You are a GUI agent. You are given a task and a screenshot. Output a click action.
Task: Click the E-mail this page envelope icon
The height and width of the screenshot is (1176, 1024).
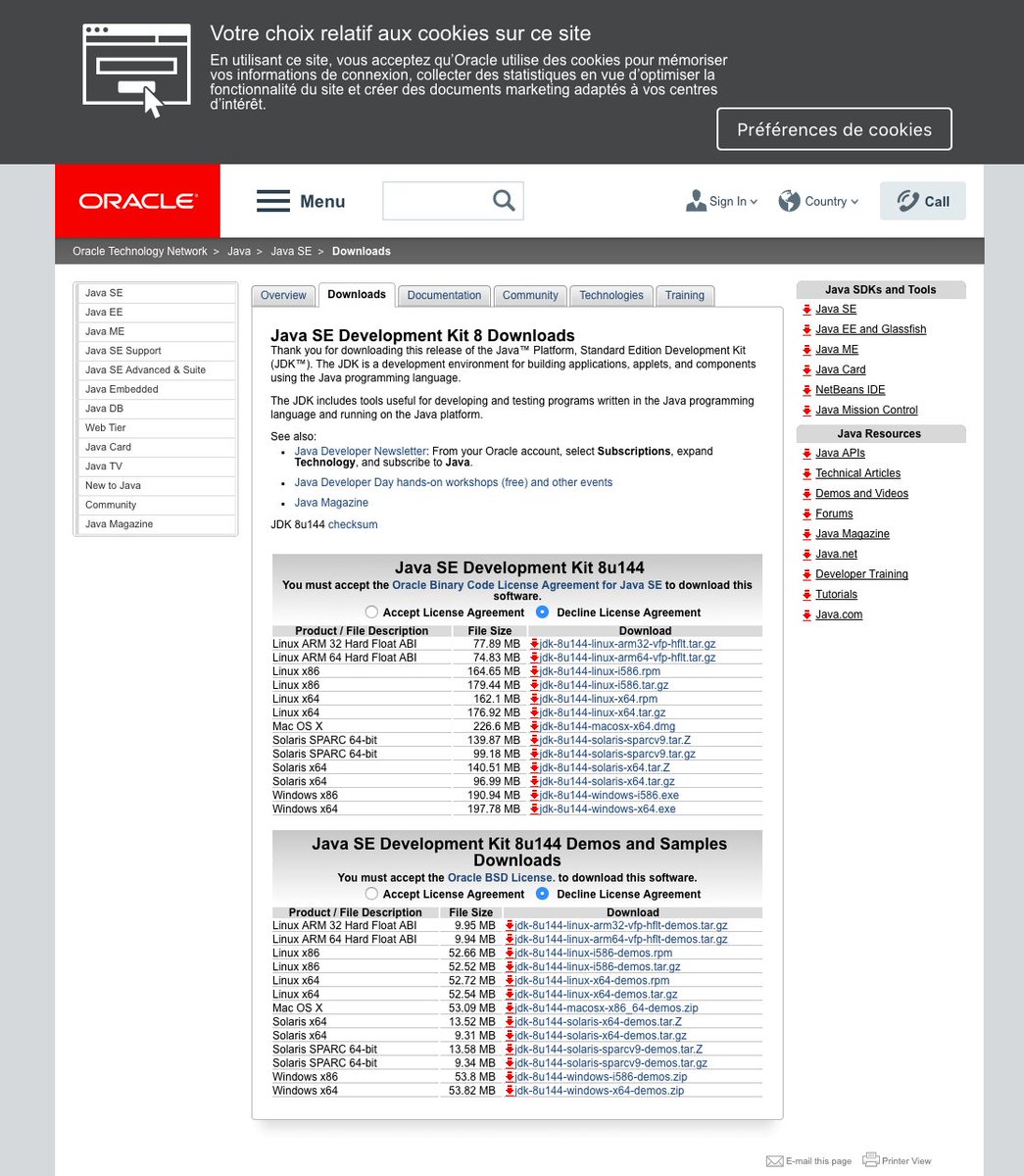click(774, 1161)
